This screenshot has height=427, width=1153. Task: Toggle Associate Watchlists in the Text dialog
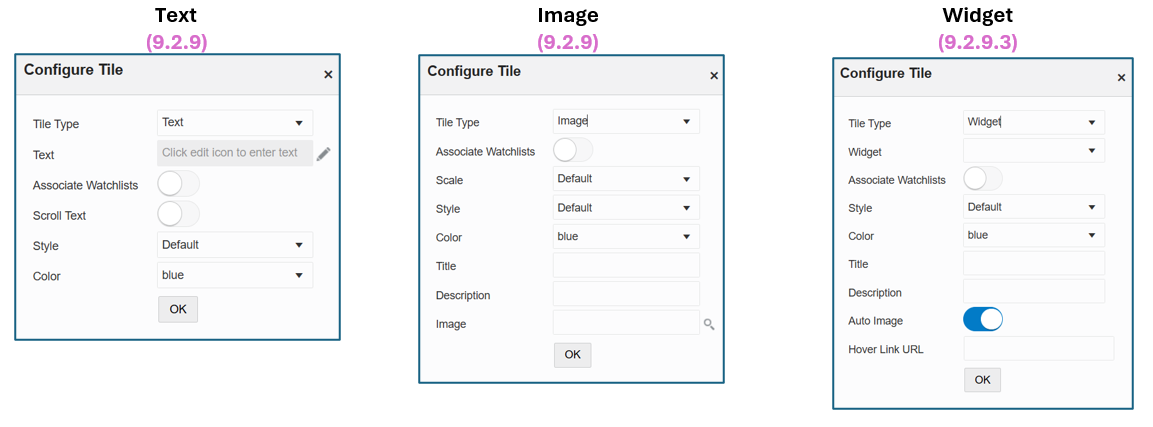pos(178,184)
